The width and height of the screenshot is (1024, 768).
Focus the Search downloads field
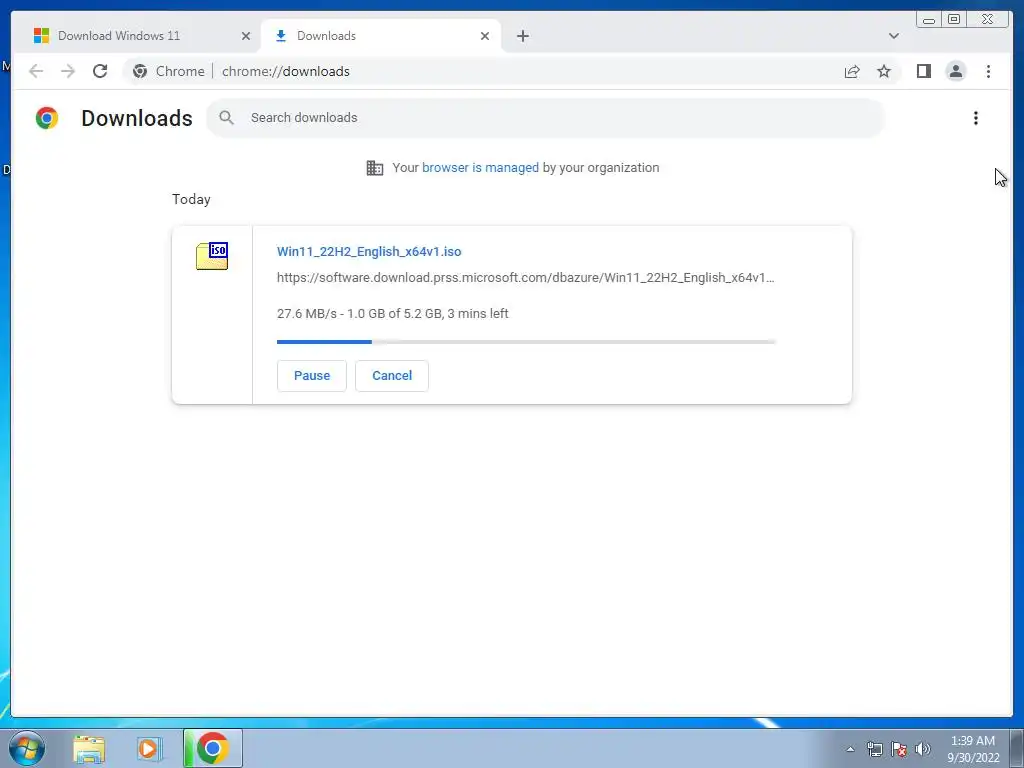(545, 118)
